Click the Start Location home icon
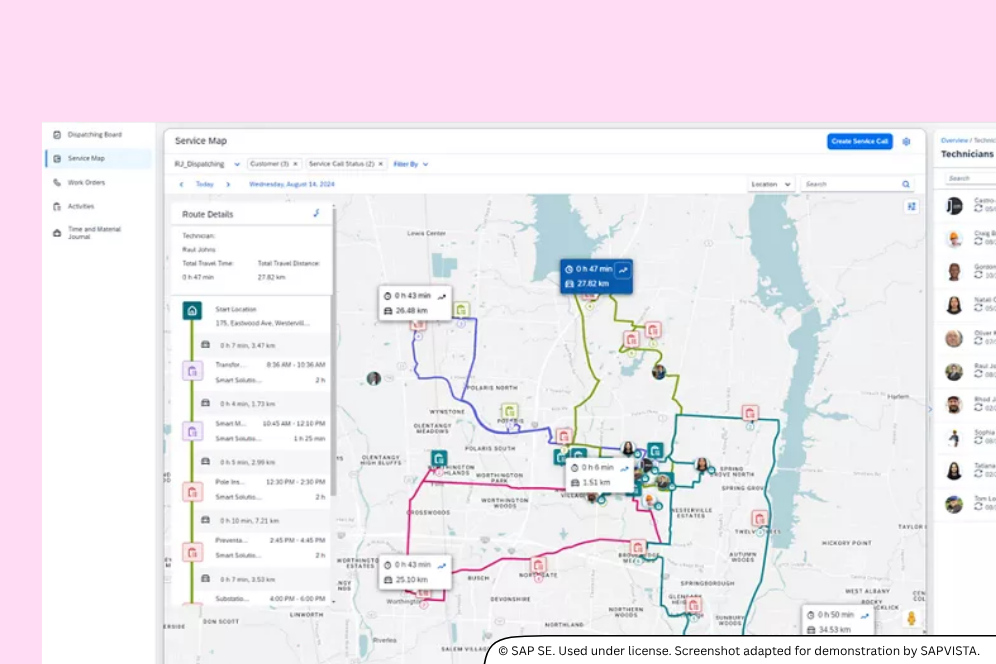This screenshot has width=996, height=664. tap(192, 311)
